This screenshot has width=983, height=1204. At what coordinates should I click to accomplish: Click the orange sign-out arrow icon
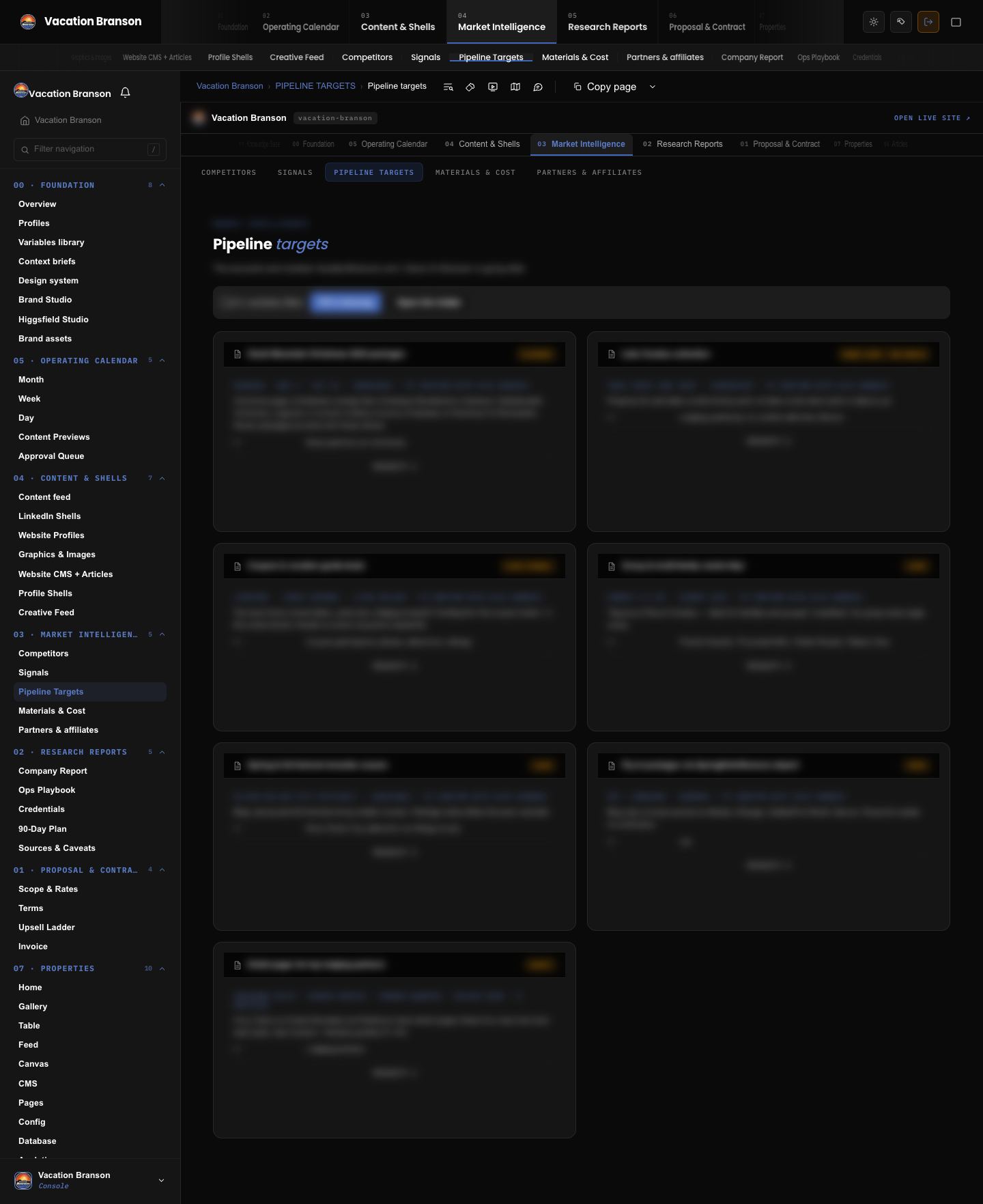[x=928, y=22]
